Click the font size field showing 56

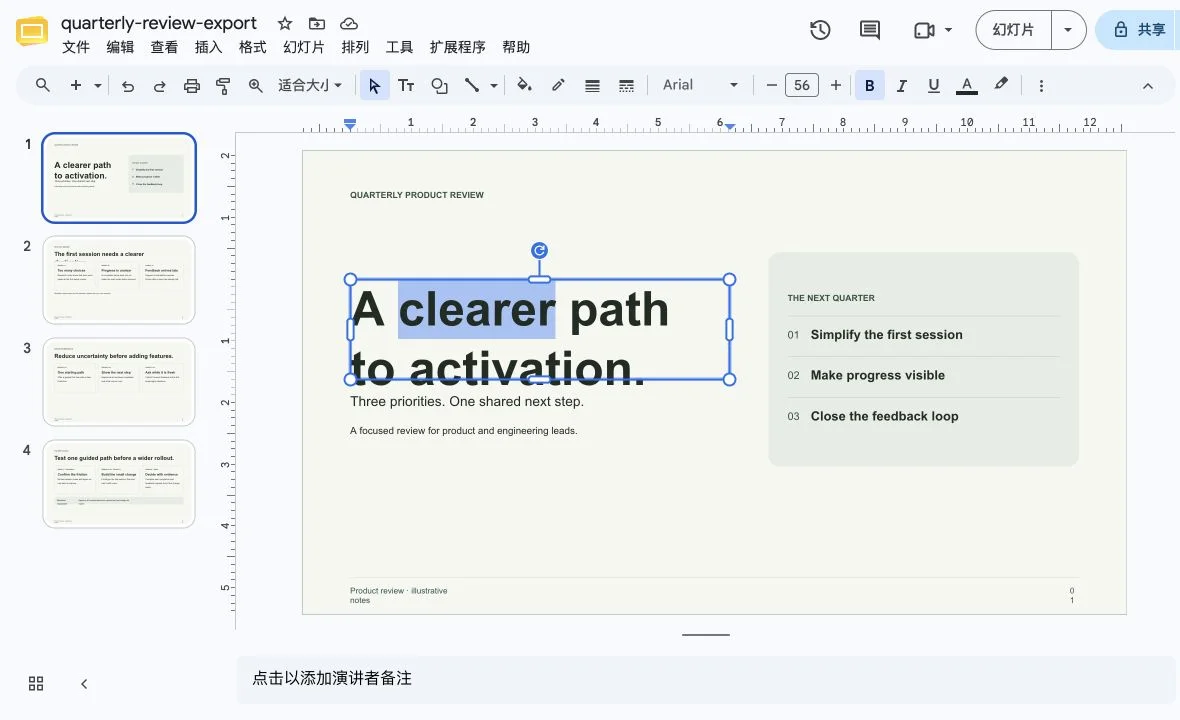[801, 86]
